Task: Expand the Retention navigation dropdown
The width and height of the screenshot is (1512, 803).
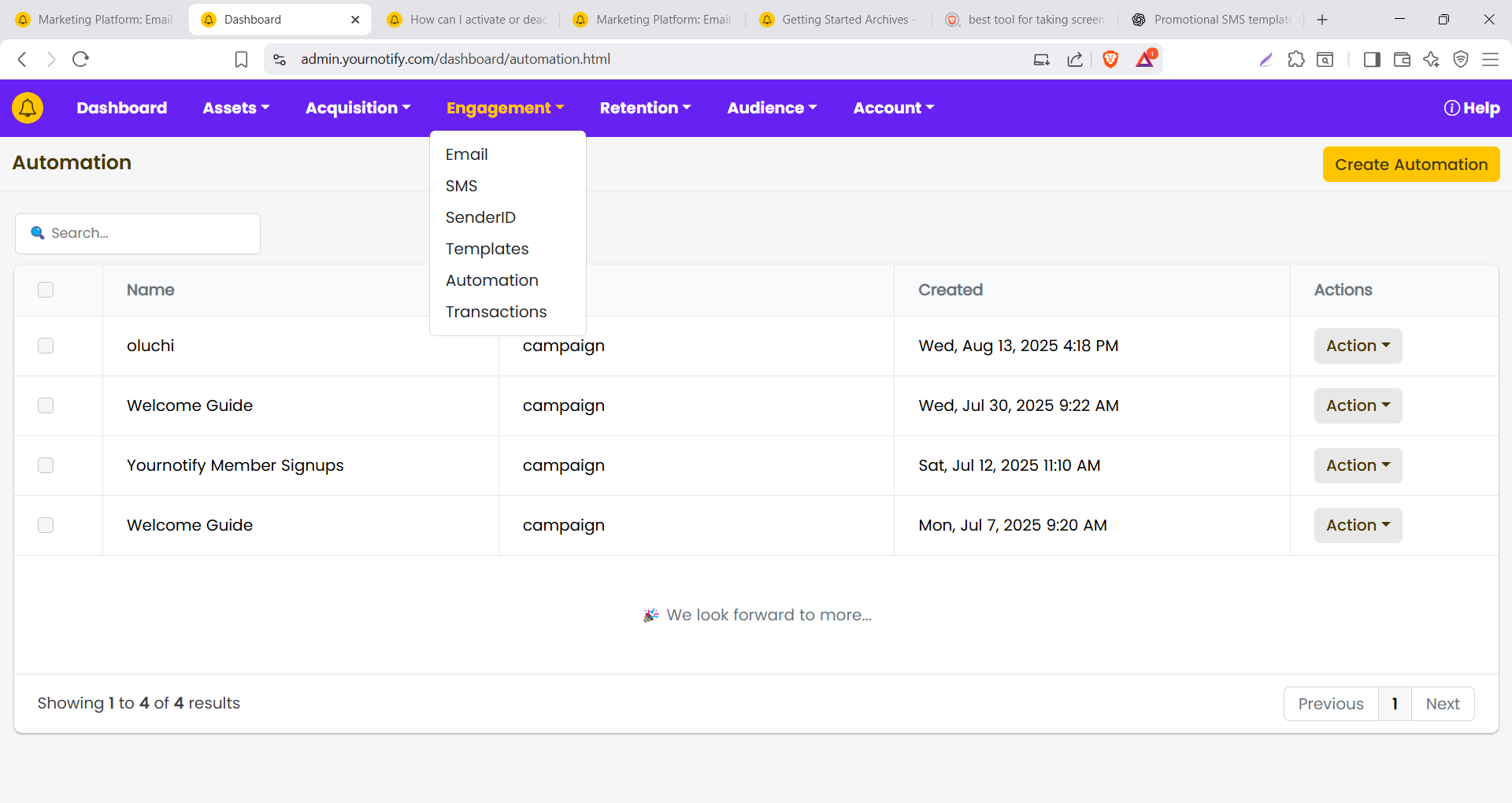Action: [x=645, y=108]
